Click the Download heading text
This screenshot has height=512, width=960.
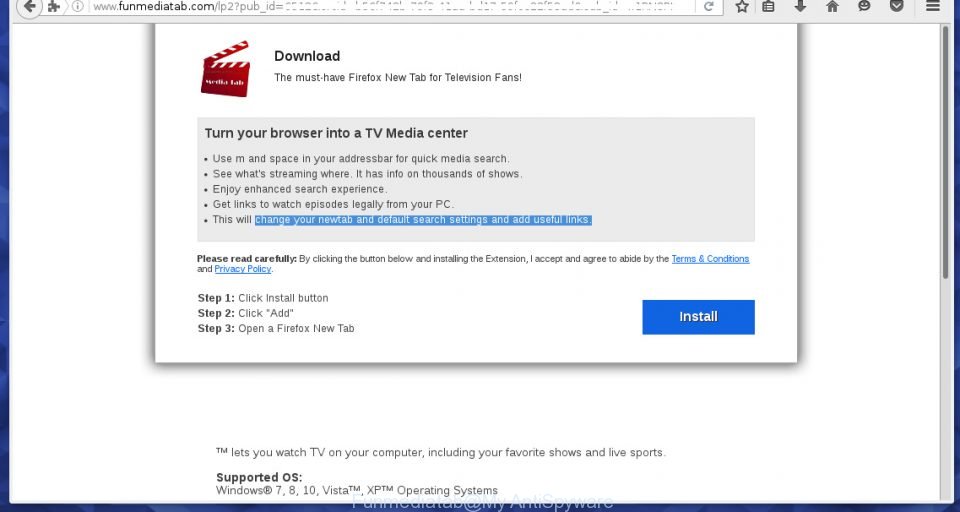tap(307, 56)
